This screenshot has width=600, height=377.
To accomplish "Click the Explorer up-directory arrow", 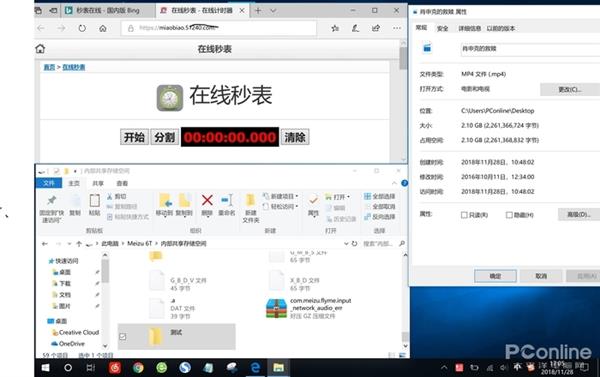I will tap(79, 243).
